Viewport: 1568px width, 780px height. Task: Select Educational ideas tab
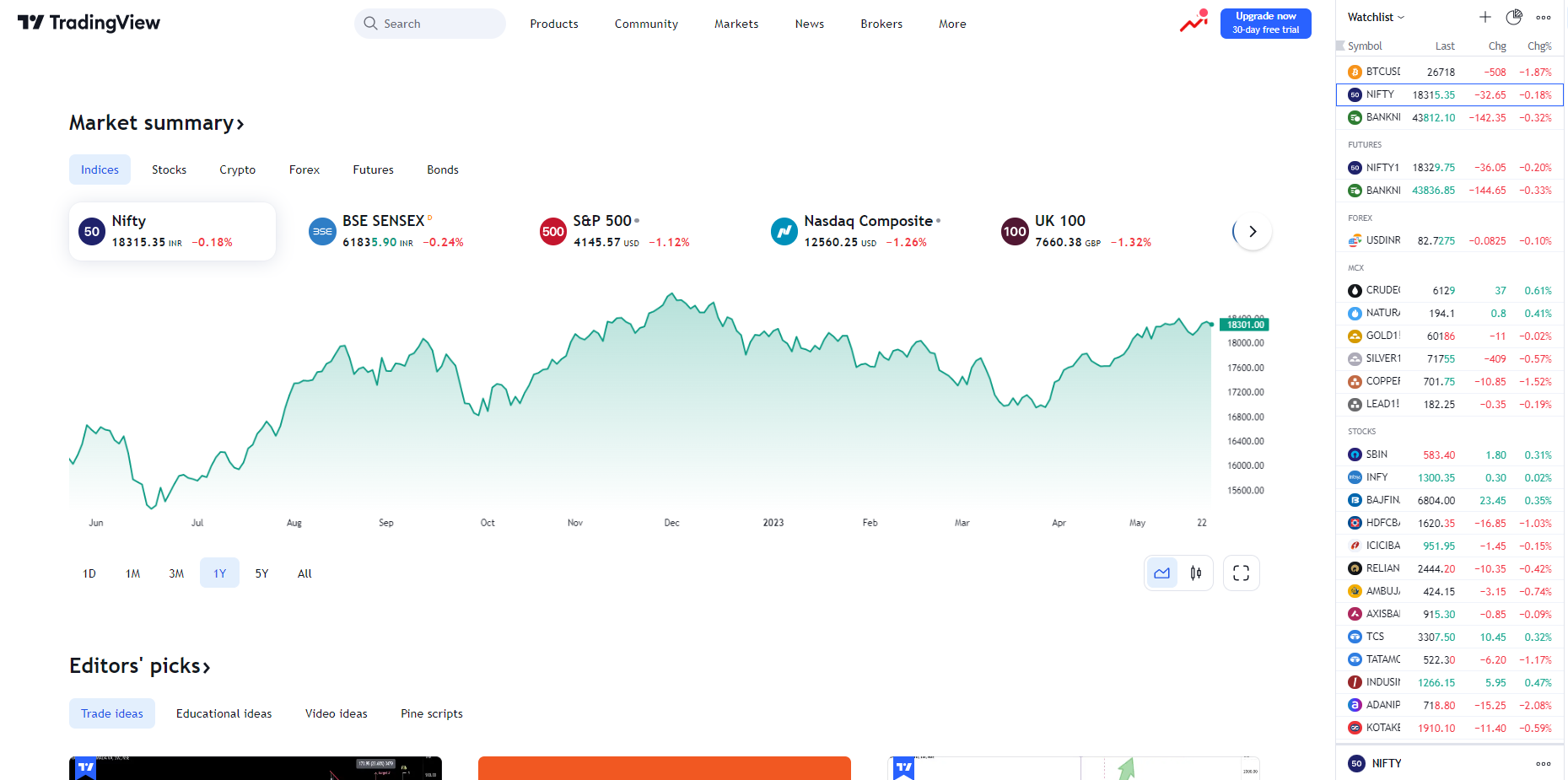pyautogui.click(x=224, y=713)
